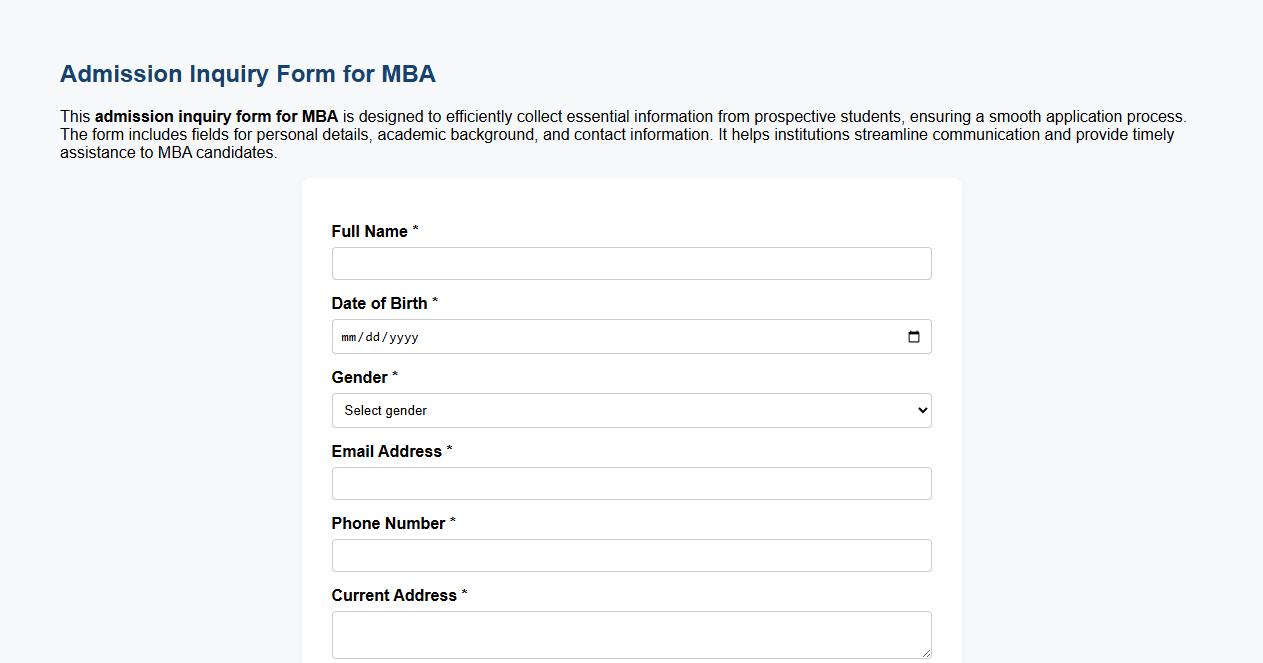Click the Full Name input field
This screenshot has width=1263, height=663.
631,263
